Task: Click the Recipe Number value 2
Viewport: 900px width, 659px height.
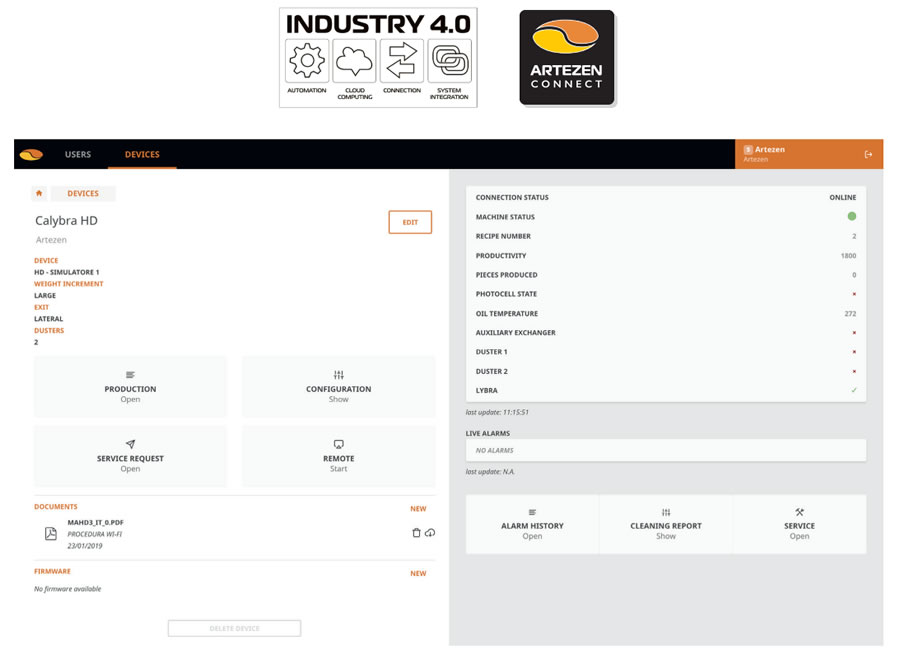Action: pyautogui.click(x=854, y=236)
